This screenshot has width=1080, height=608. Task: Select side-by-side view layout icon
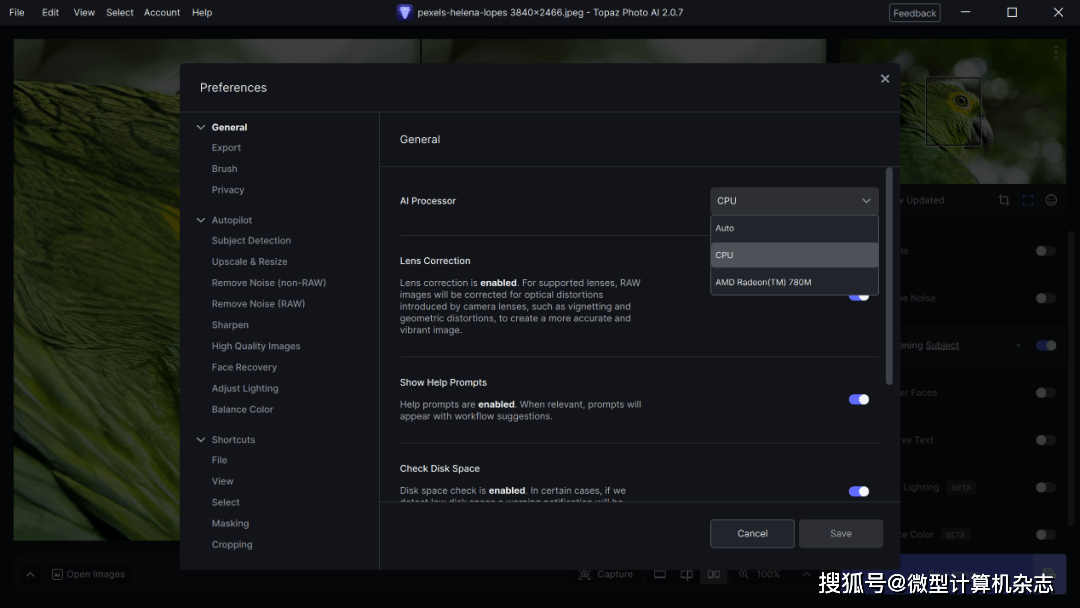click(714, 574)
